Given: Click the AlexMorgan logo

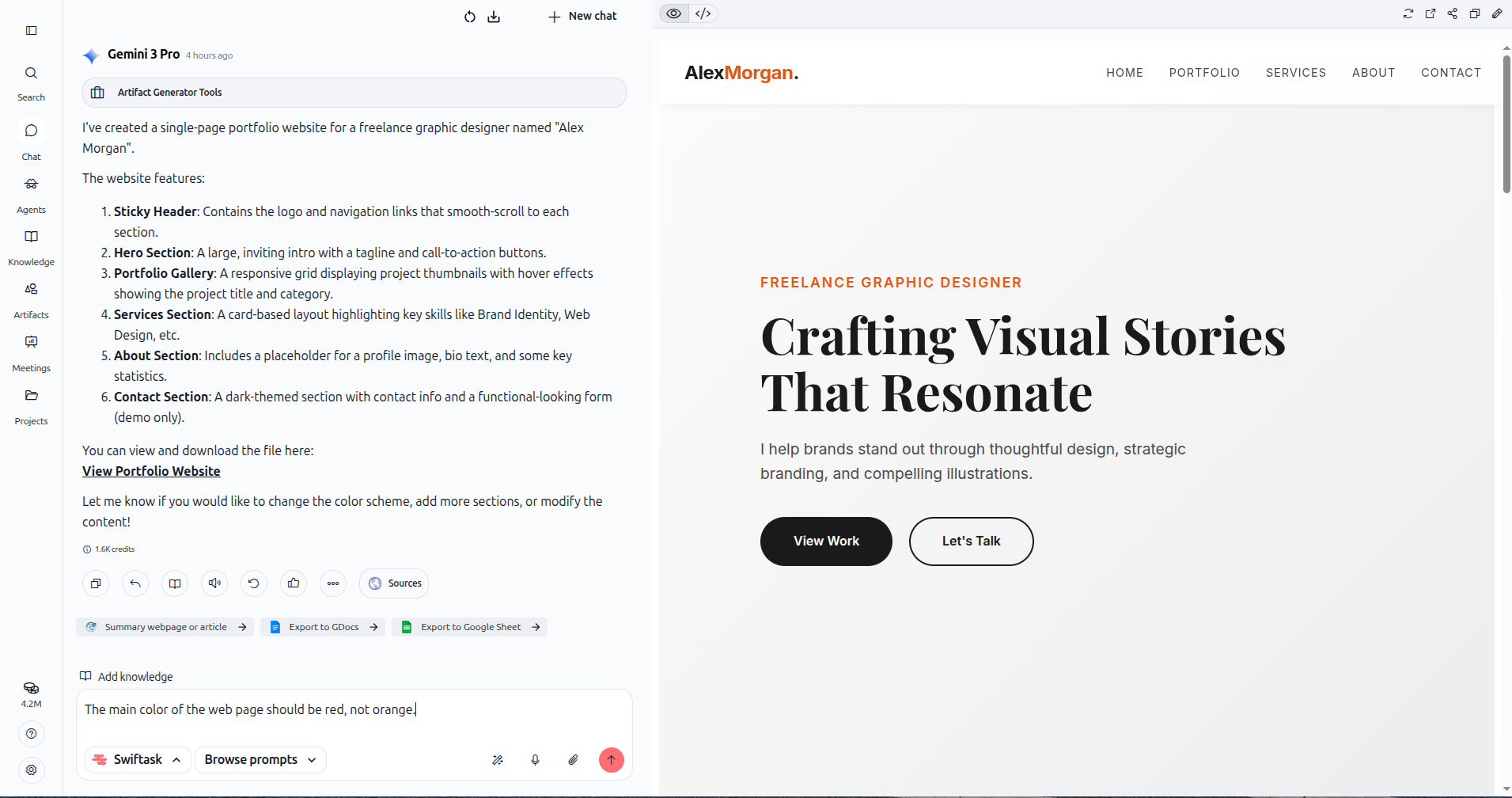Looking at the screenshot, I should [741, 73].
